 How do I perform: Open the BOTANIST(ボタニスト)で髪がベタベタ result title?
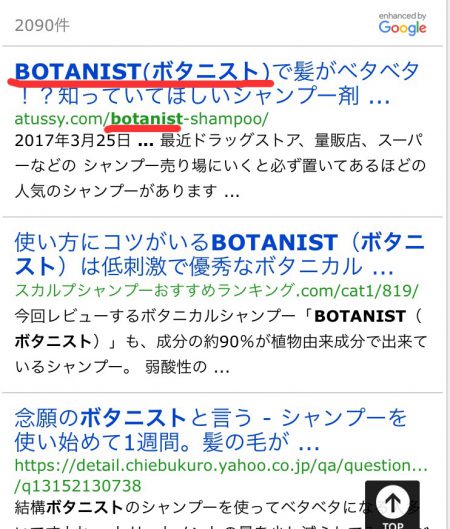point(217,83)
